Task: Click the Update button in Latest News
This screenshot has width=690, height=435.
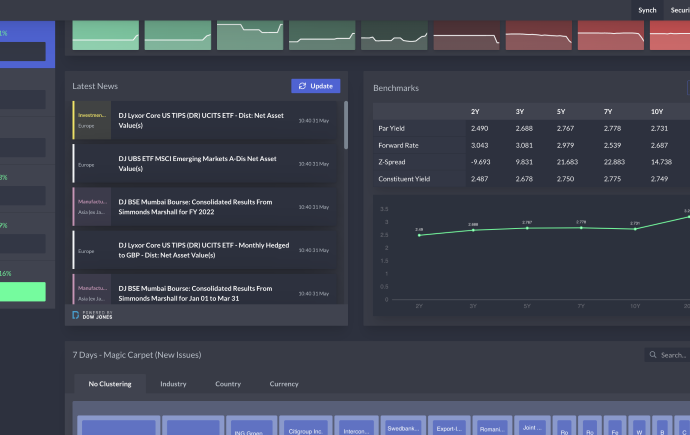Action: (x=316, y=86)
